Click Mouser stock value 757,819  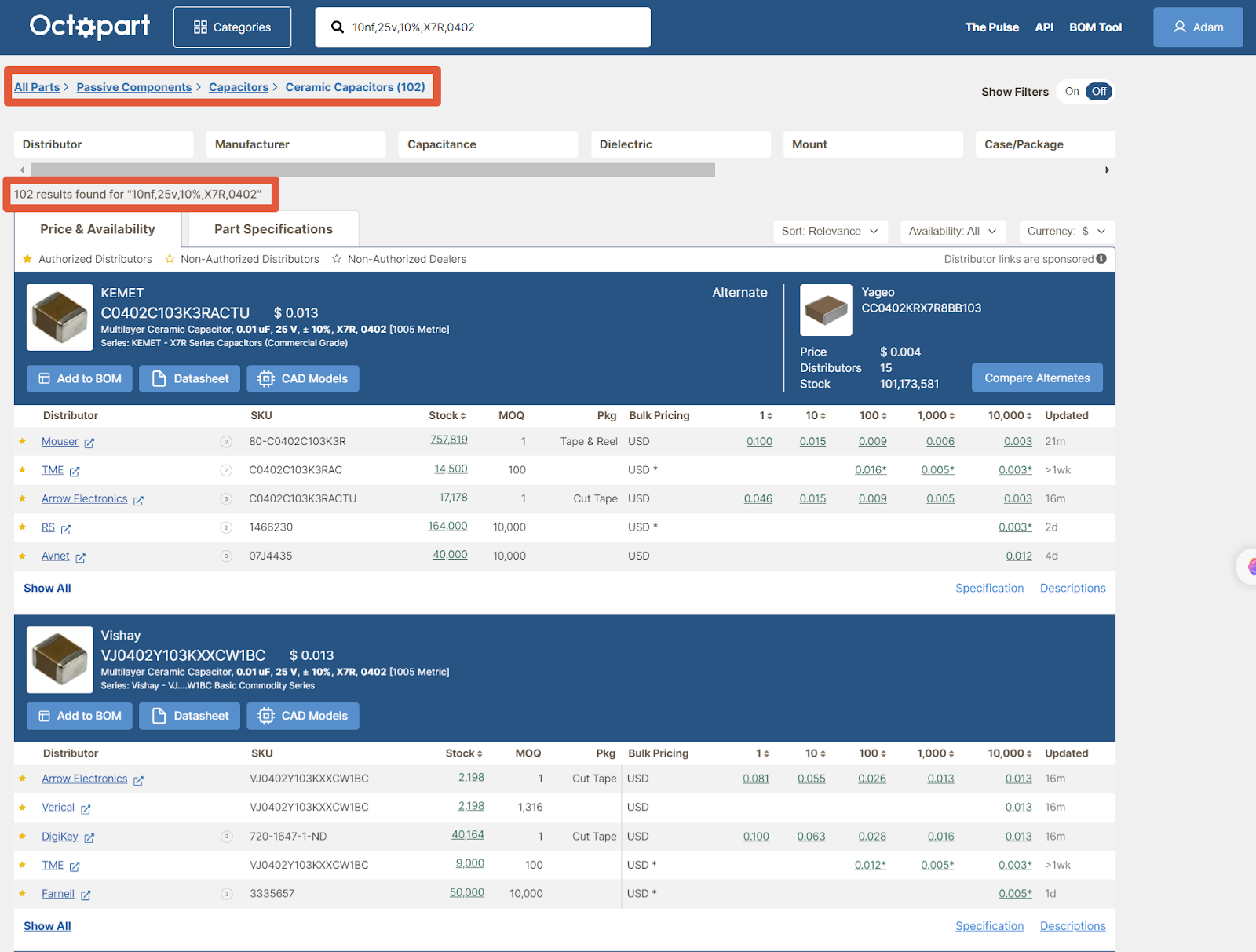click(x=449, y=440)
